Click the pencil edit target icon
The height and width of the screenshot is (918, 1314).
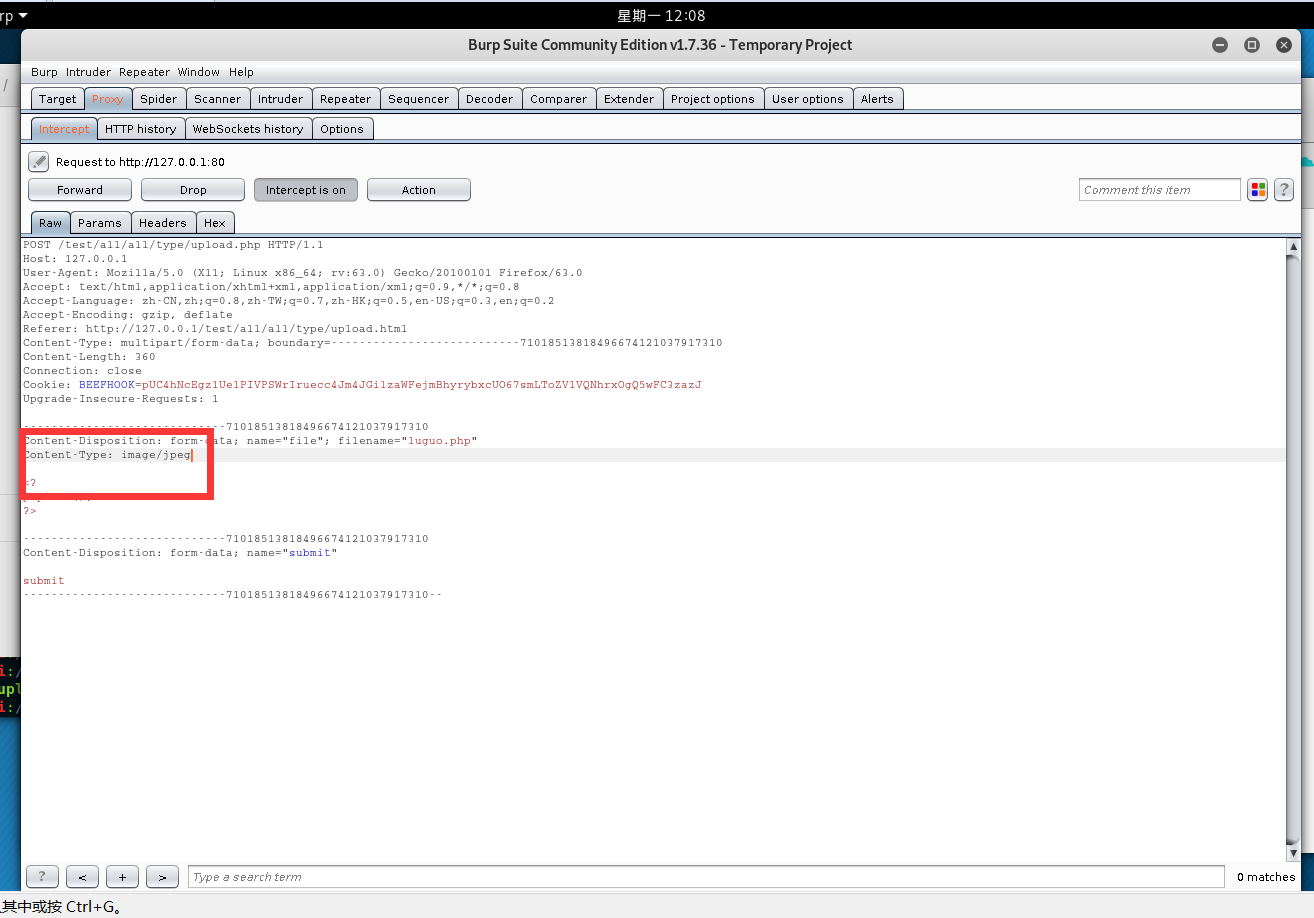(x=38, y=161)
